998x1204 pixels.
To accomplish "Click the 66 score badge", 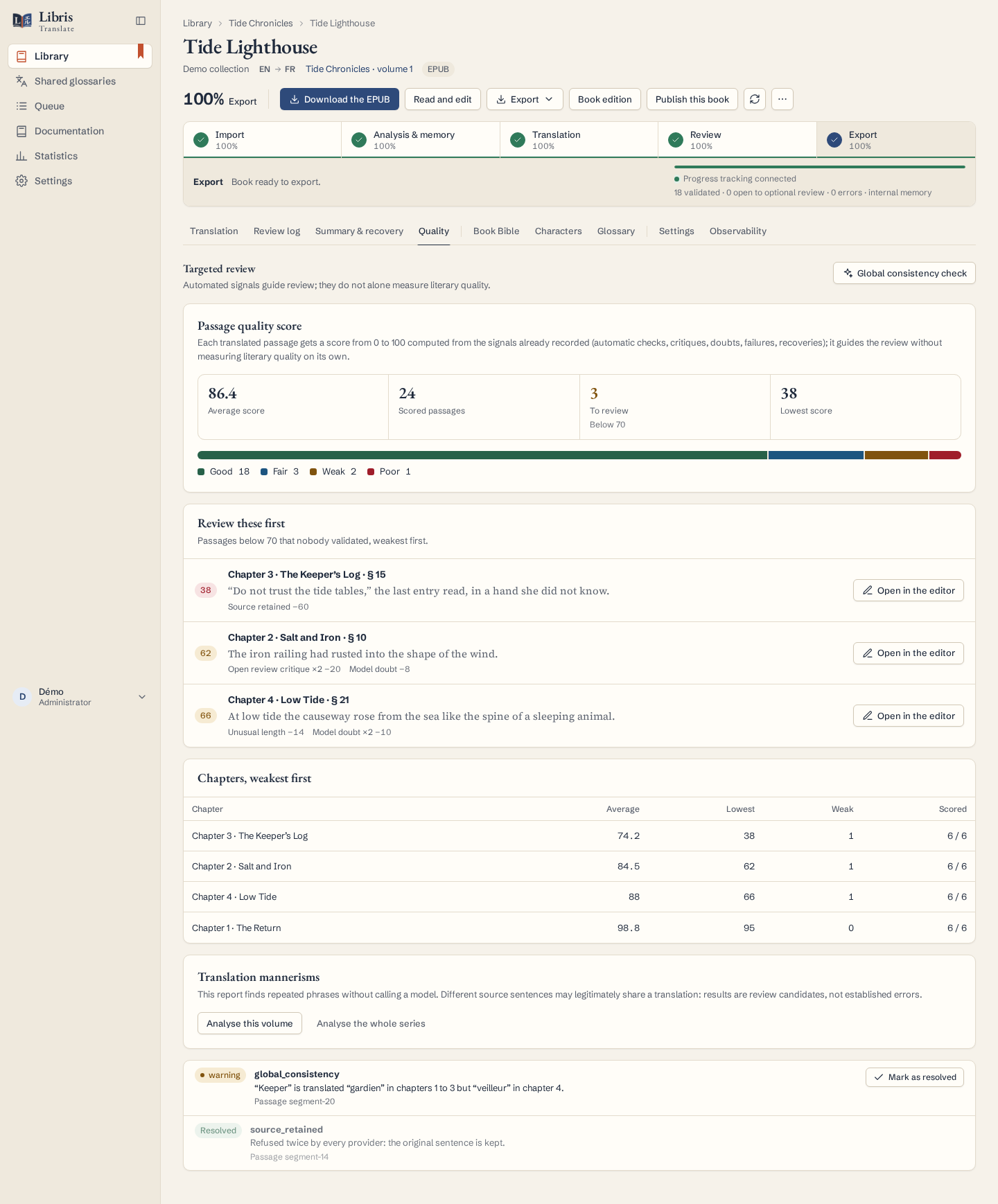I will 206,716.
